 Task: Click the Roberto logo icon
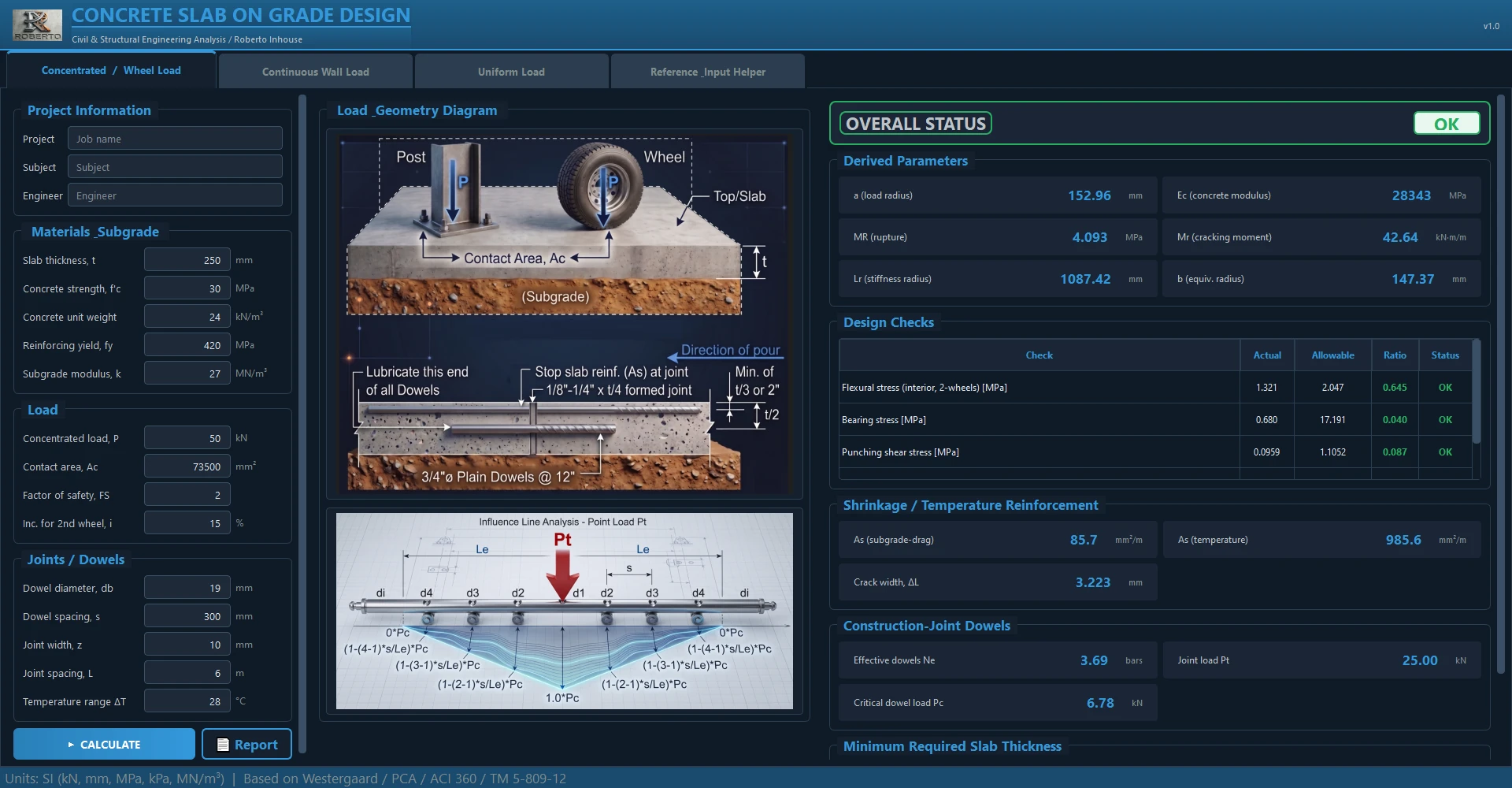37,25
